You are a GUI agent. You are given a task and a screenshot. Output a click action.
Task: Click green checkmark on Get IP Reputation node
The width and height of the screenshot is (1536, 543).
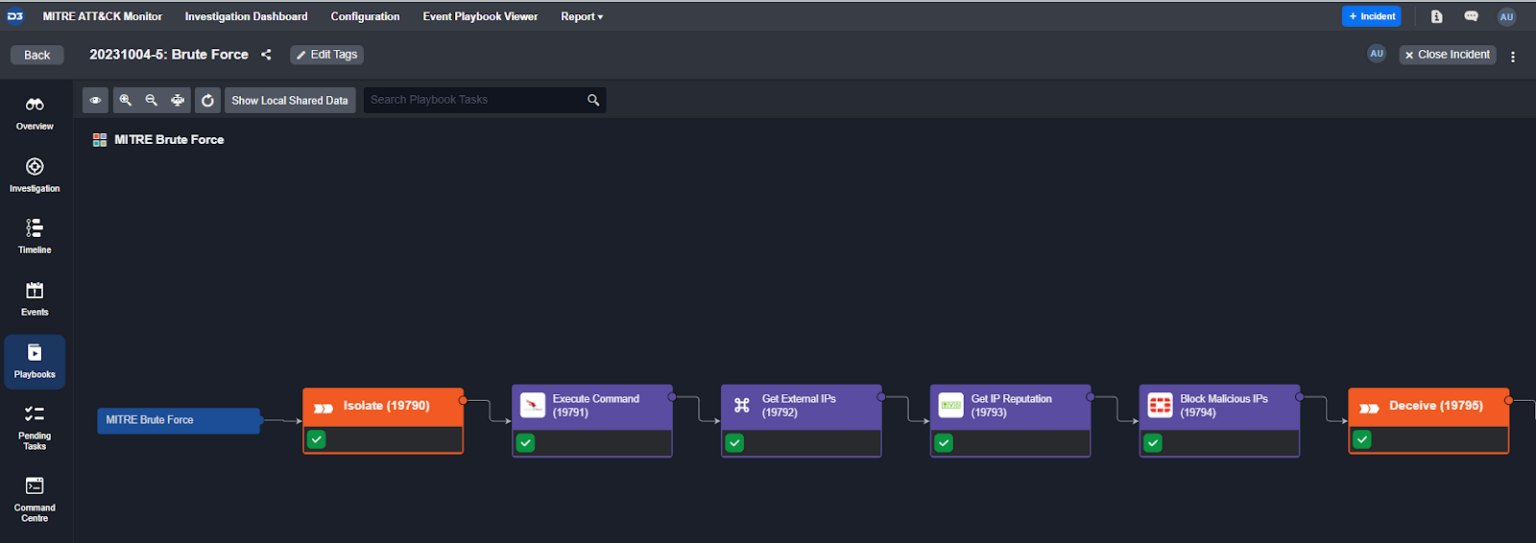coord(943,442)
